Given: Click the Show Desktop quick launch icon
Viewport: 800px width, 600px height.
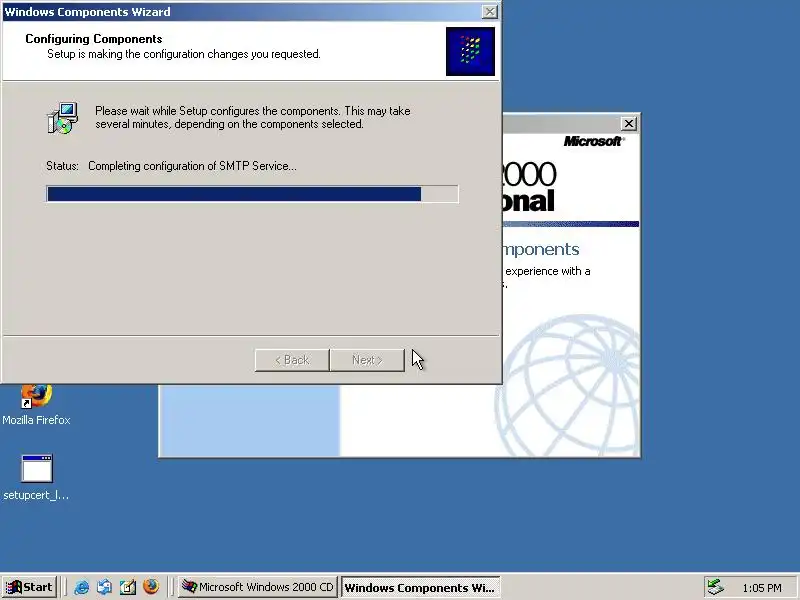Looking at the screenshot, I should coord(128,587).
